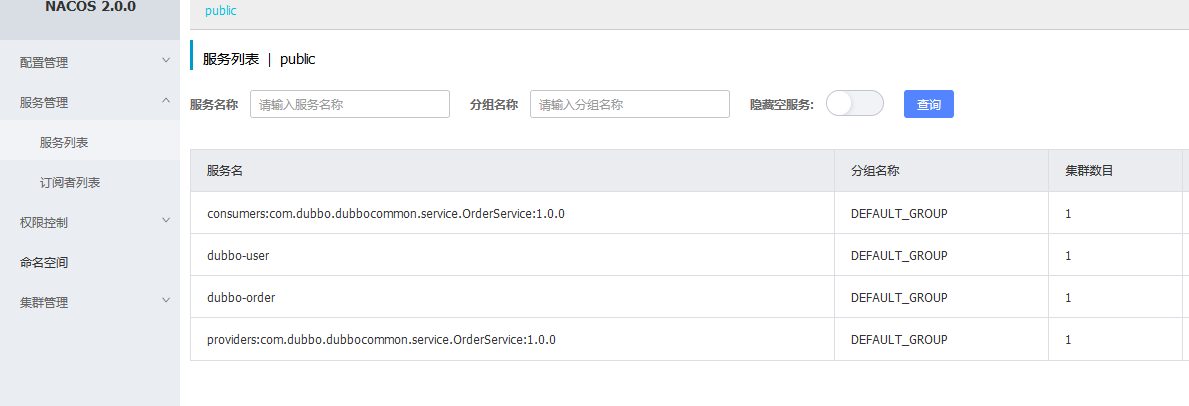Viewport: 1189px width, 406px height.
Task: Expand the 权限控制 chevron in sidebar
Action: point(166,221)
